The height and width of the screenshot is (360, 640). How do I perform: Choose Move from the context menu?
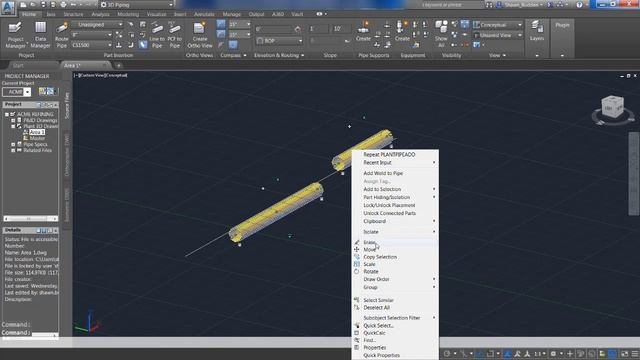[x=396, y=249]
